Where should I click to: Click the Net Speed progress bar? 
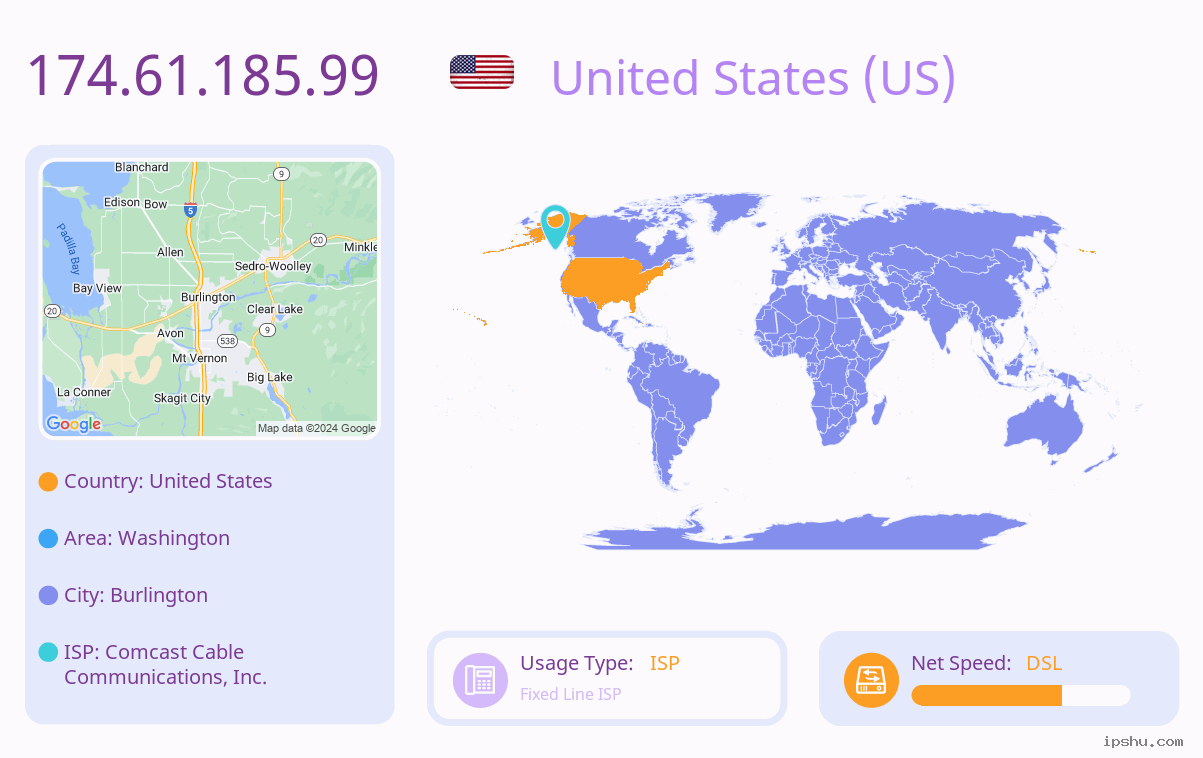[1021, 695]
